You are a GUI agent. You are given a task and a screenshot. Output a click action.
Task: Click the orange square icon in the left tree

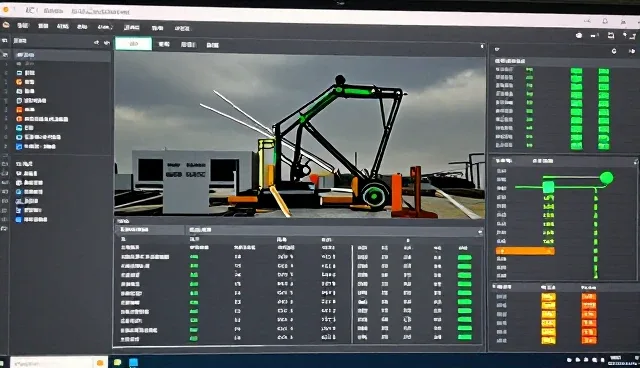coord(19,109)
